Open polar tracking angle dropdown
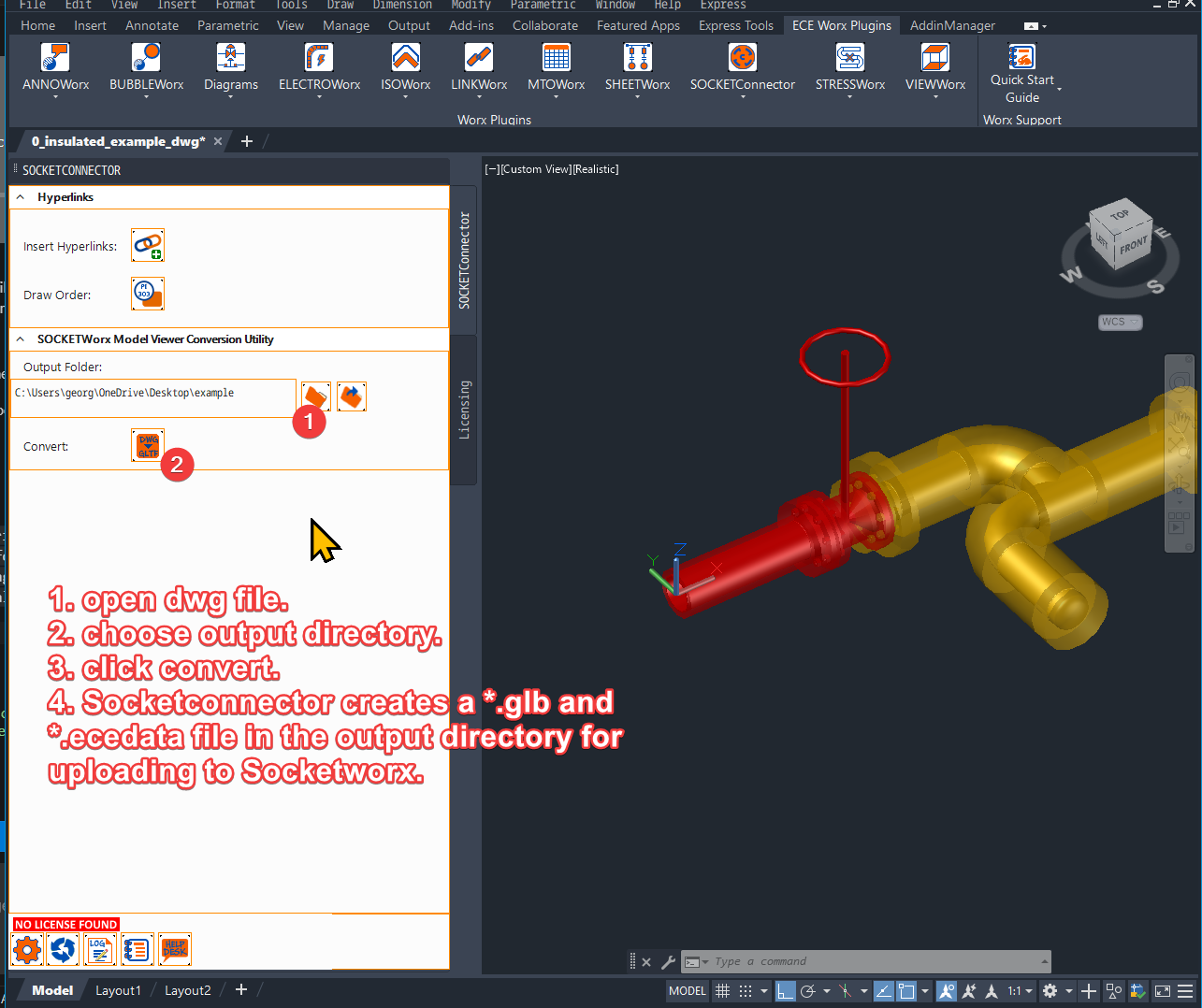 click(x=826, y=991)
